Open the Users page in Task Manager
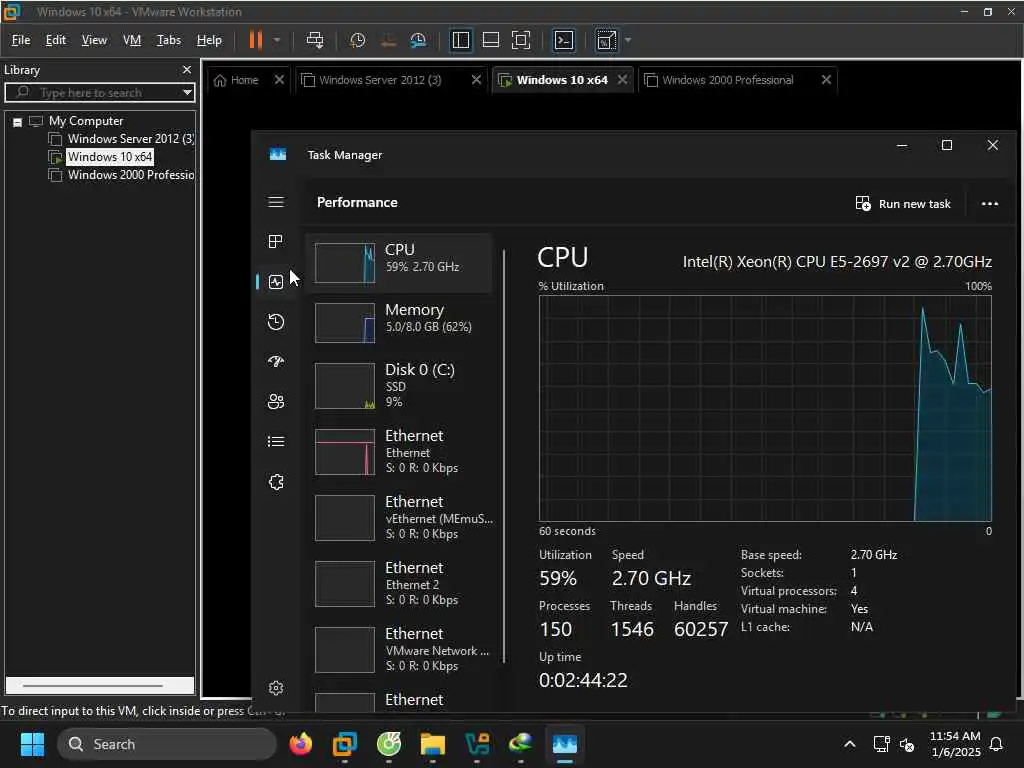The width and height of the screenshot is (1024, 768). coord(276,401)
